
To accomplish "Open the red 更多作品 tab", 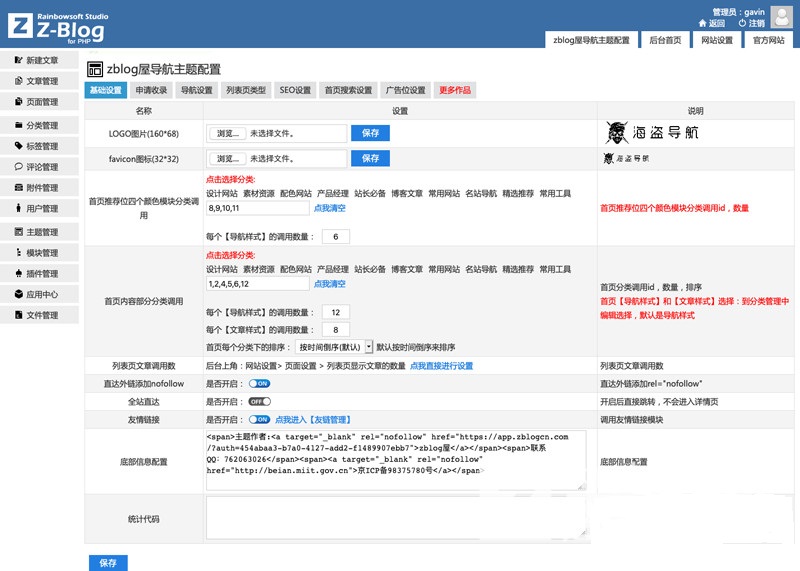I will click(455, 90).
